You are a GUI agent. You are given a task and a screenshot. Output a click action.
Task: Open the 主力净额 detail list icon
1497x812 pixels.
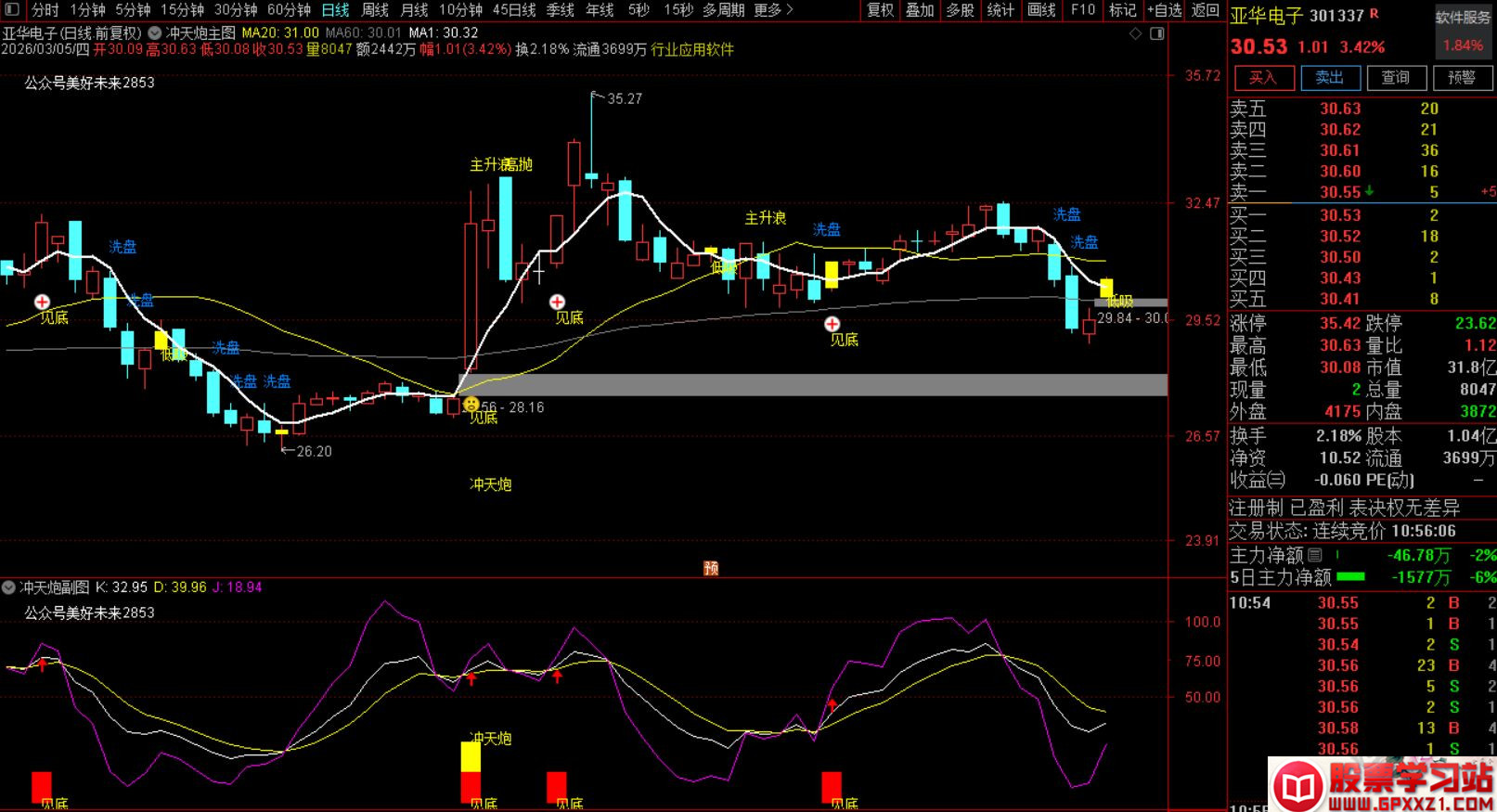click(x=1315, y=555)
